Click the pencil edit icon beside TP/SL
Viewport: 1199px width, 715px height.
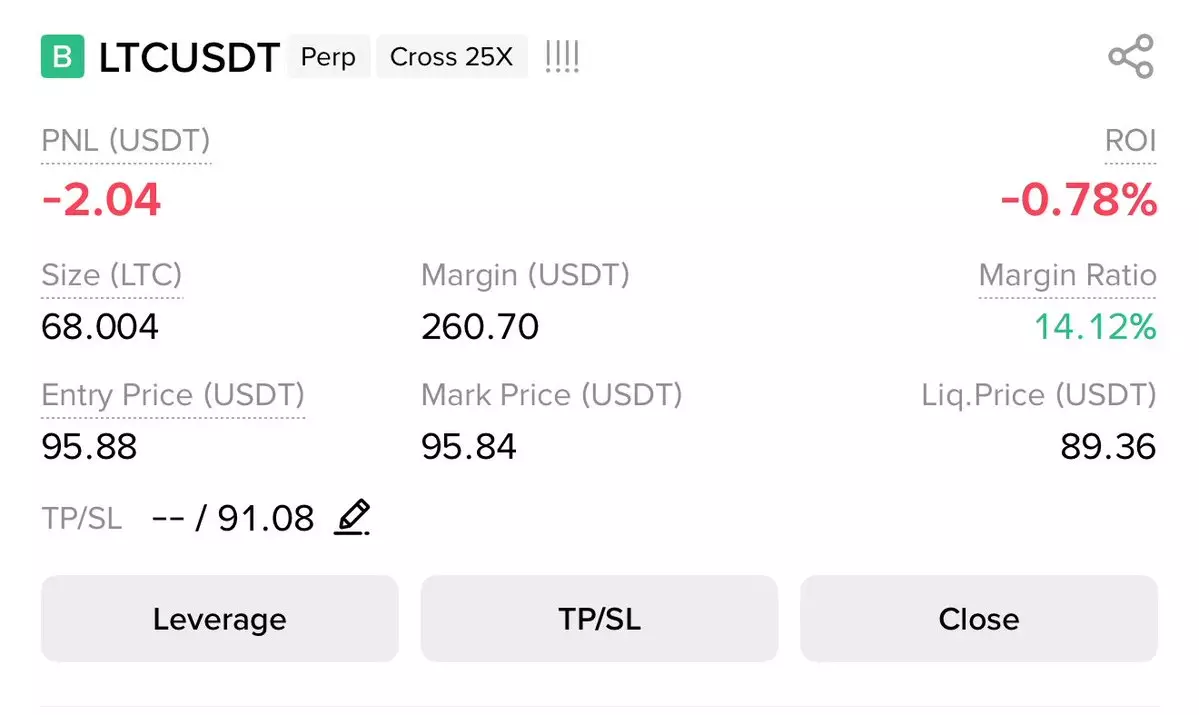click(x=351, y=518)
